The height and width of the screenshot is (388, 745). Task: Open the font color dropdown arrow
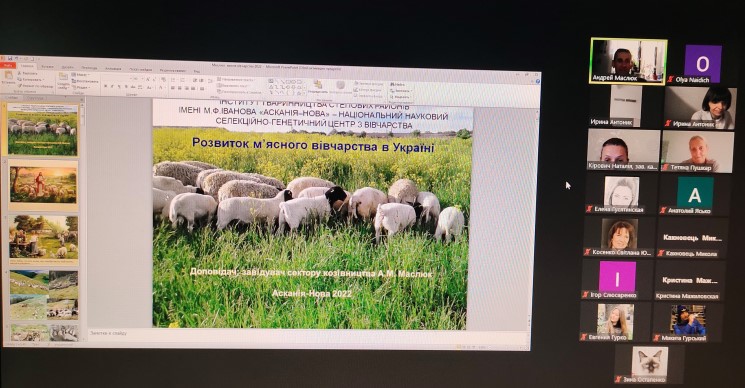(165, 87)
